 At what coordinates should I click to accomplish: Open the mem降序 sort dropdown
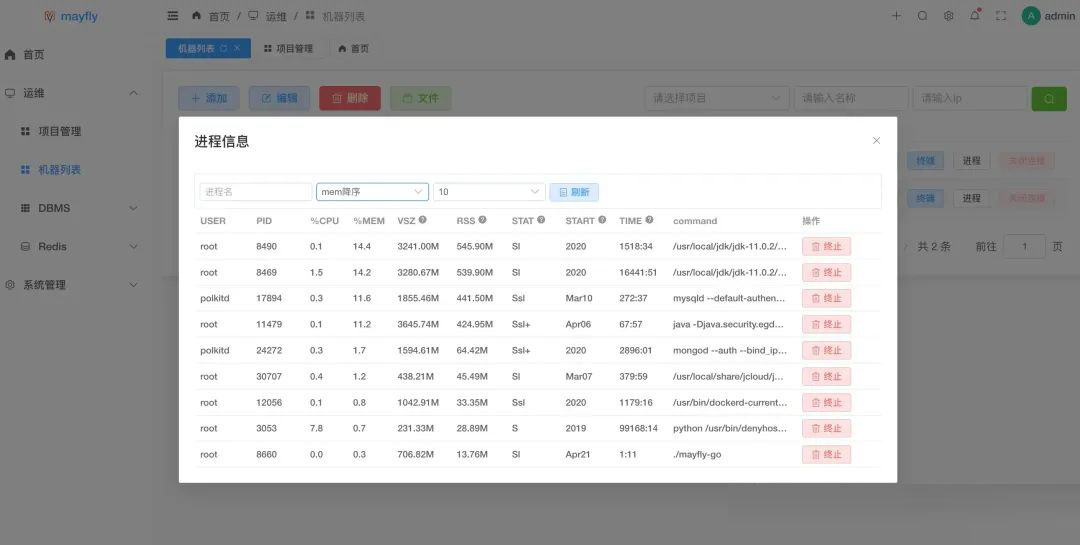[x=372, y=192]
